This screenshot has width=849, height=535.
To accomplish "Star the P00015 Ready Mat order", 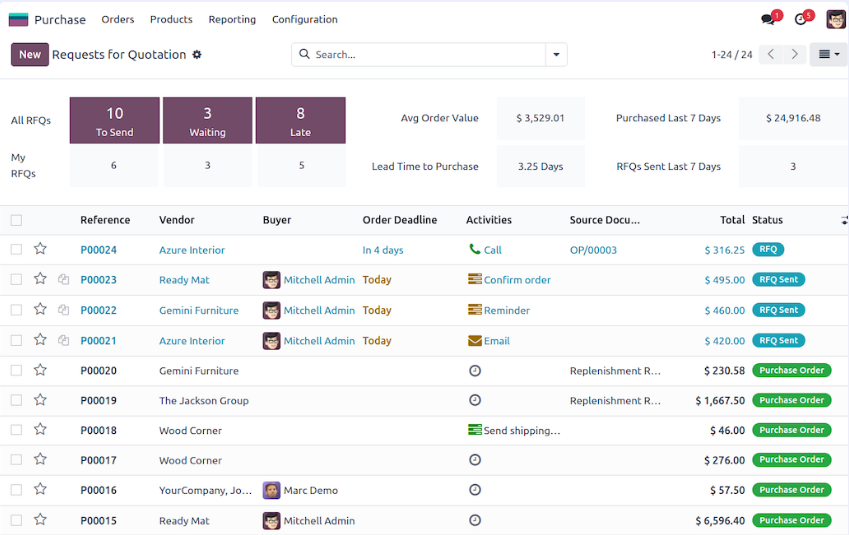I will pyautogui.click(x=40, y=520).
